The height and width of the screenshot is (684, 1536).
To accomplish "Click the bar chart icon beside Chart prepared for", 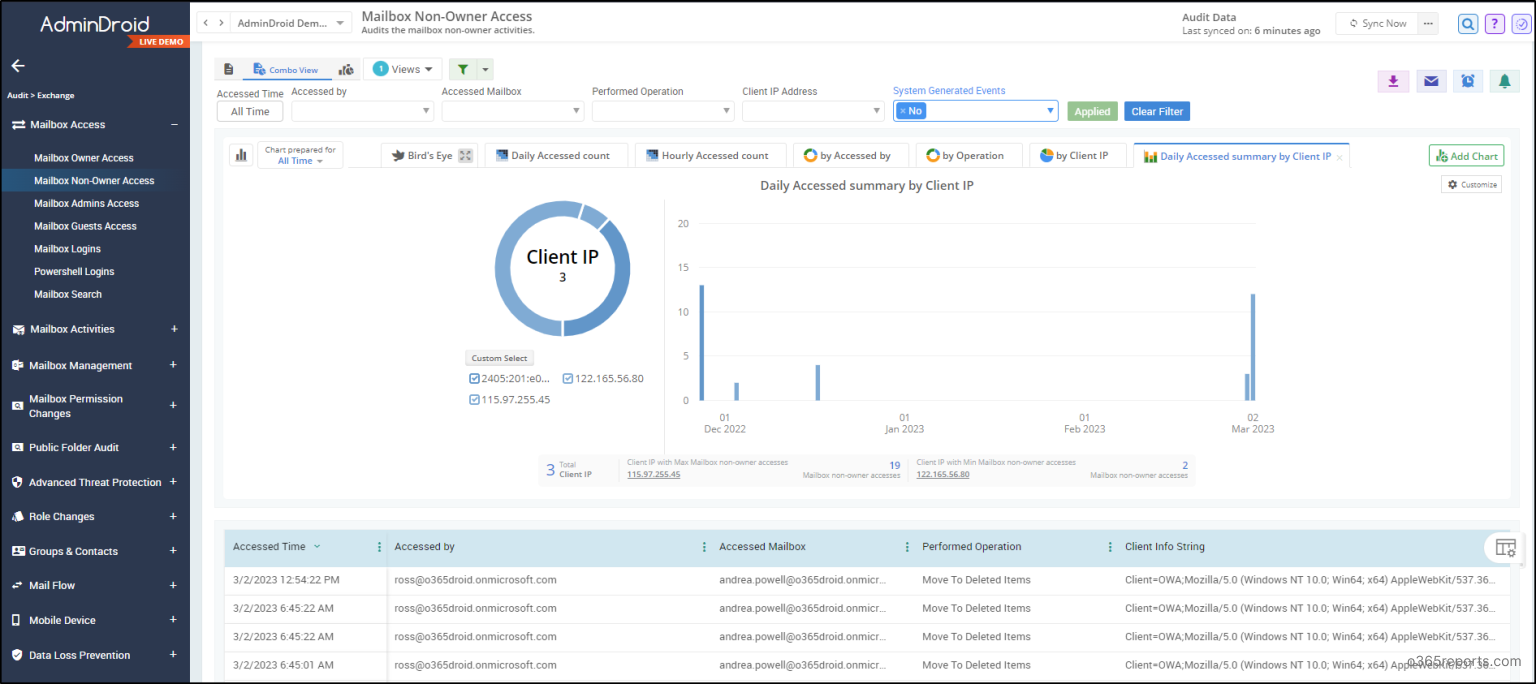I will coord(241,155).
